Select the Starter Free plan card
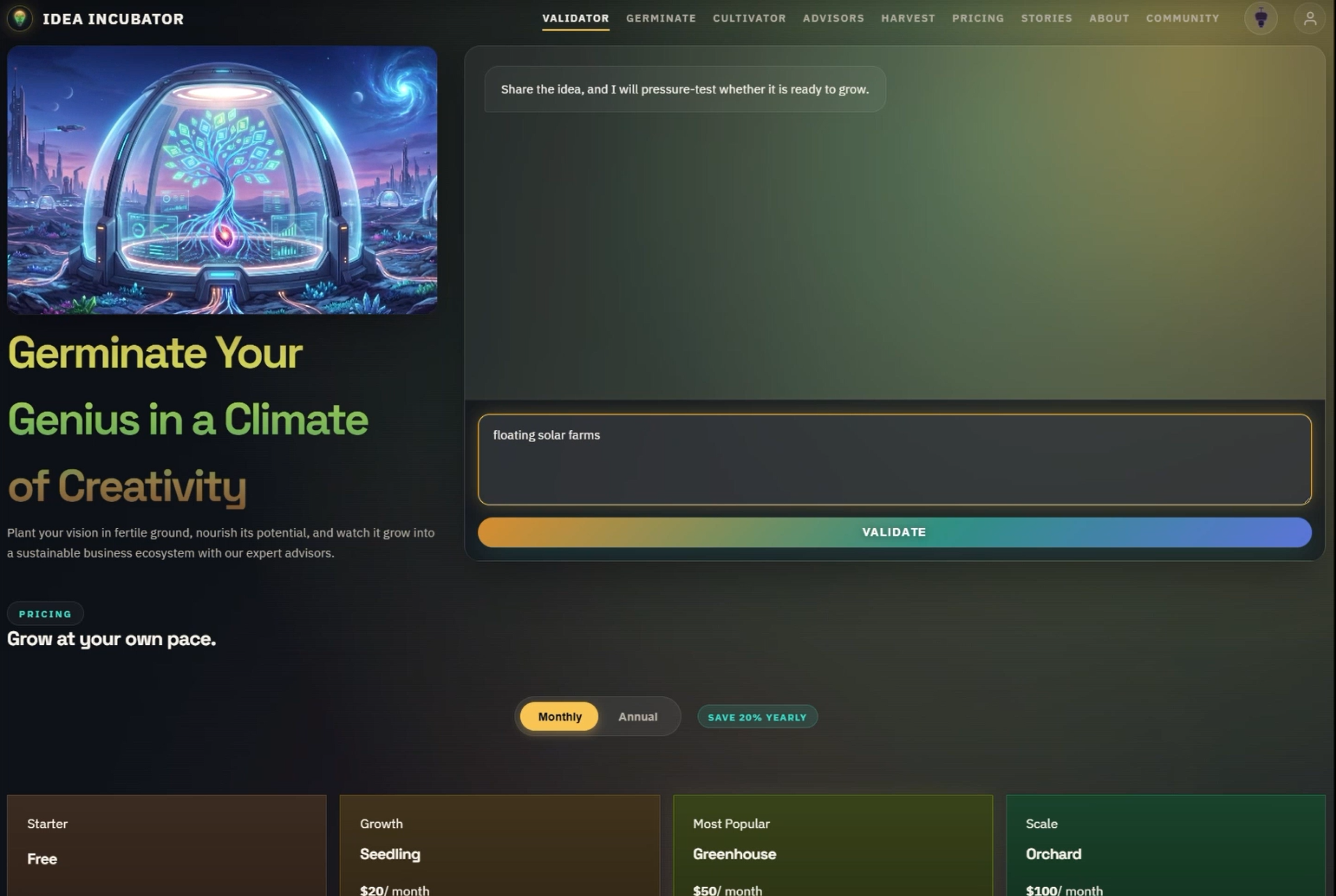The width and height of the screenshot is (1336, 896). 167,845
